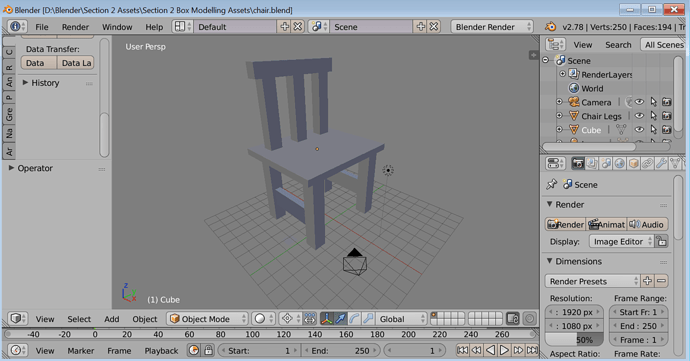
Task: Switch to the Modifiers wrench tab
Action: pos(661,164)
